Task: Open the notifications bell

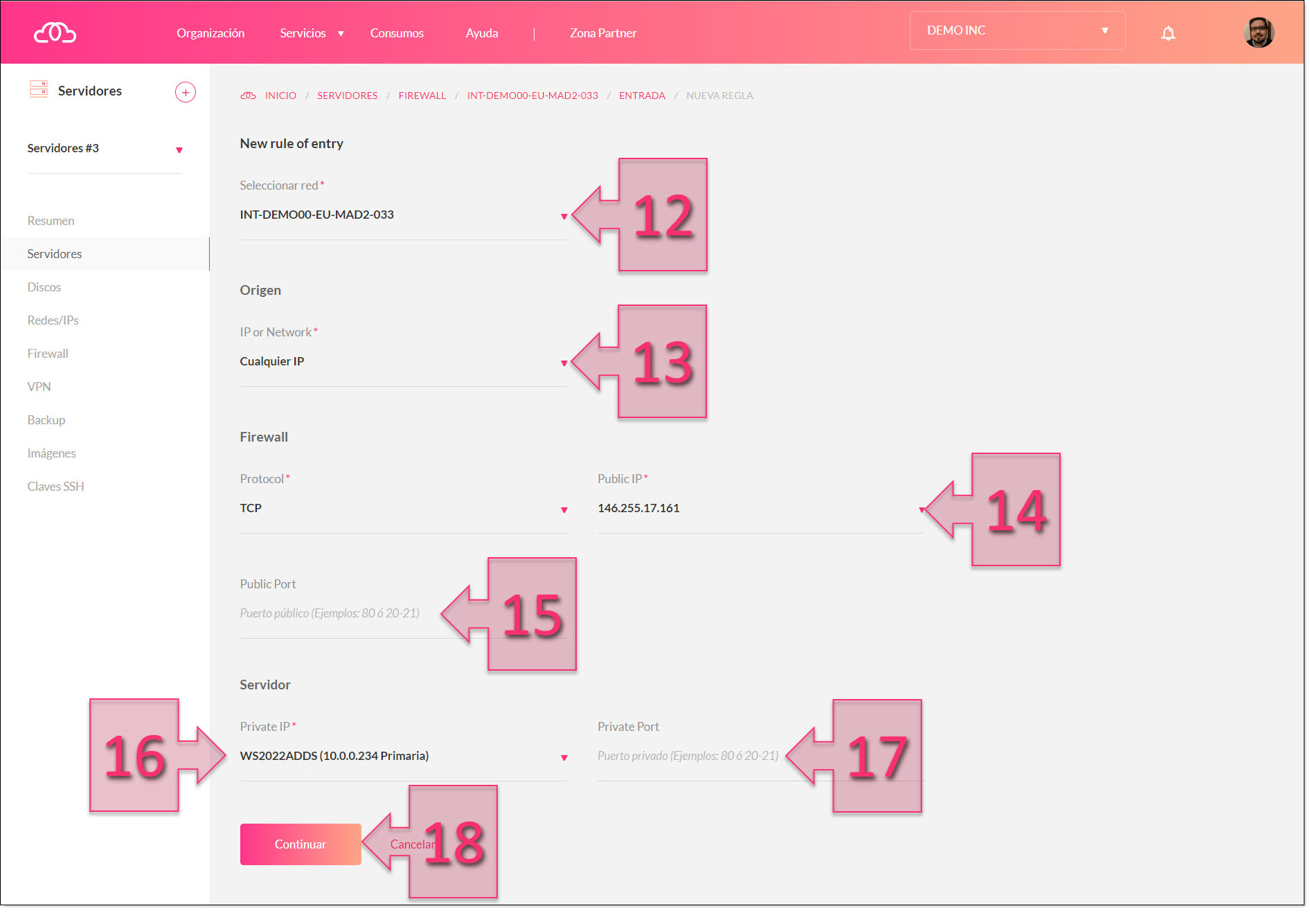Action: click(1167, 33)
